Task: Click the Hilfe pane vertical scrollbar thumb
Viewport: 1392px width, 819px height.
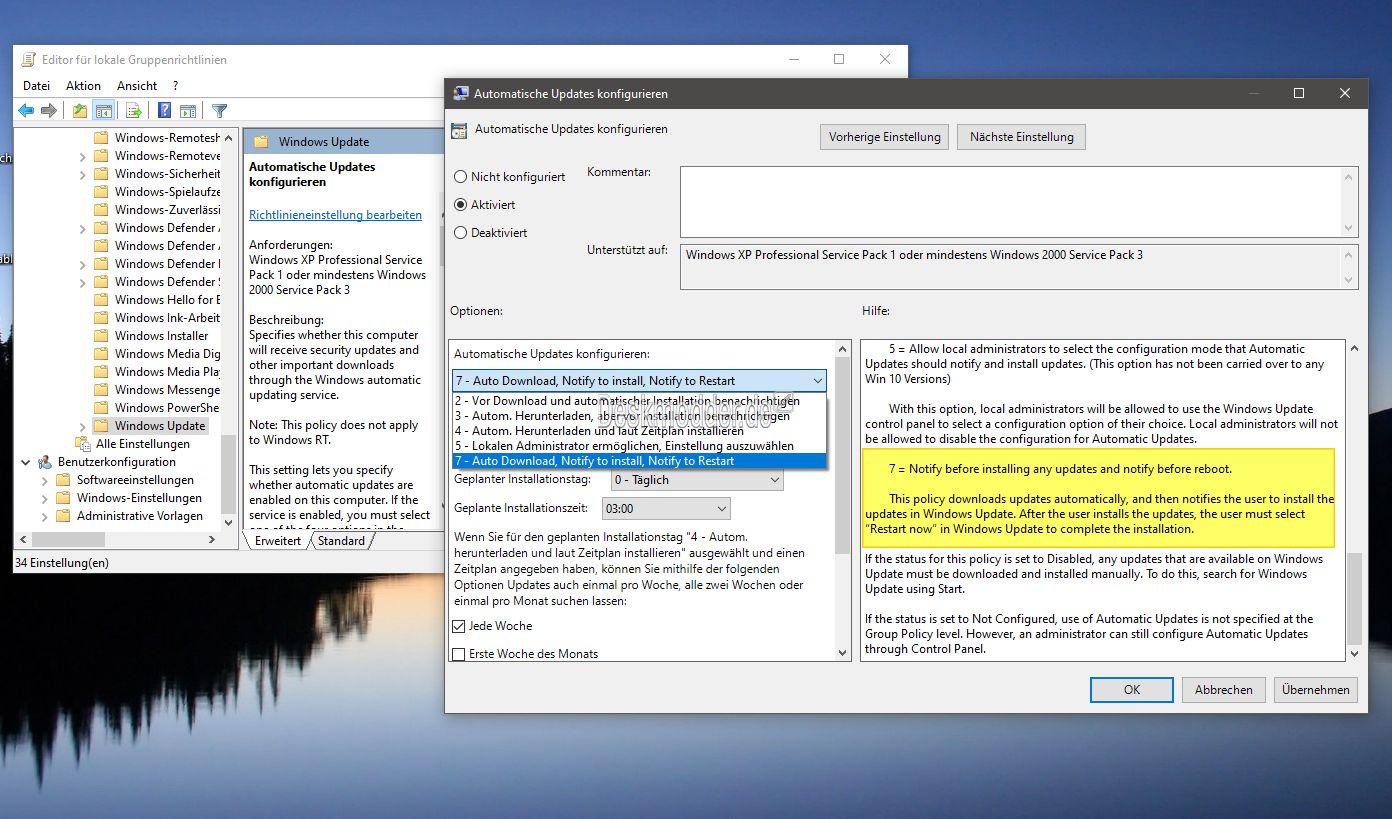Action: click(1354, 598)
